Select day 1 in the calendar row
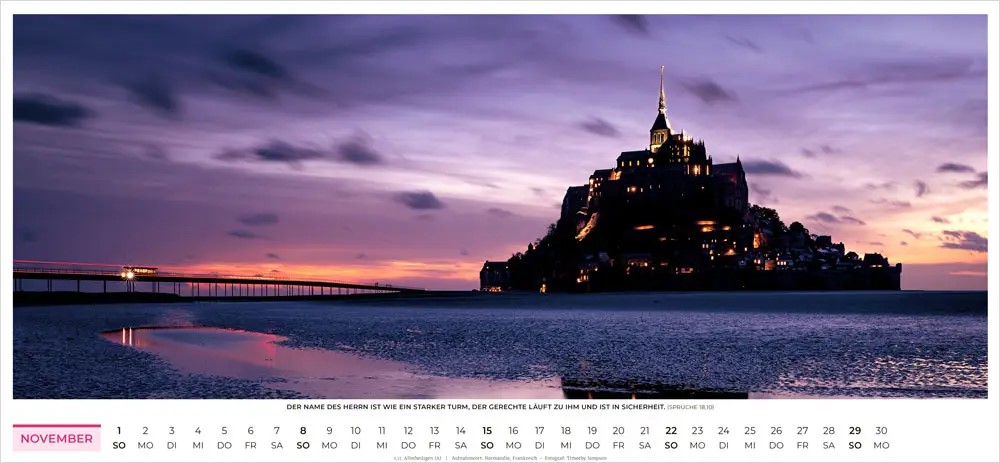The height and width of the screenshot is (463, 1000). [x=119, y=430]
